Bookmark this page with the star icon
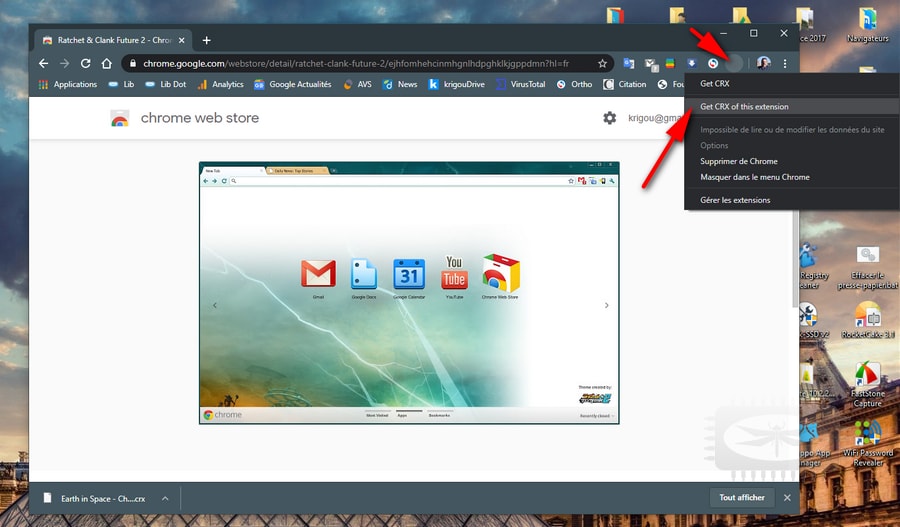The height and width of the screenshot is (527, 900). coord(602,63)
